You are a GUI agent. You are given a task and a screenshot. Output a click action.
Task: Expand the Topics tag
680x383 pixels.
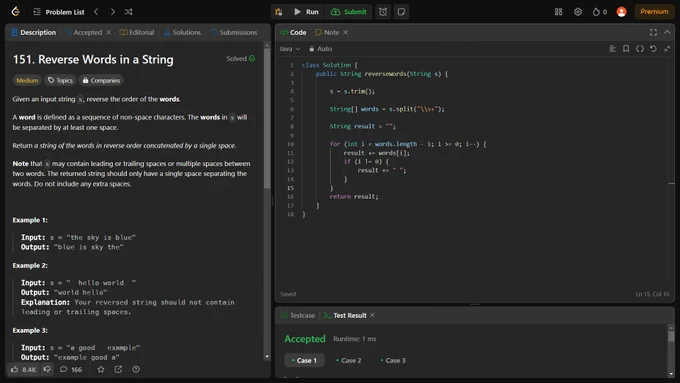tap(60, 80)
